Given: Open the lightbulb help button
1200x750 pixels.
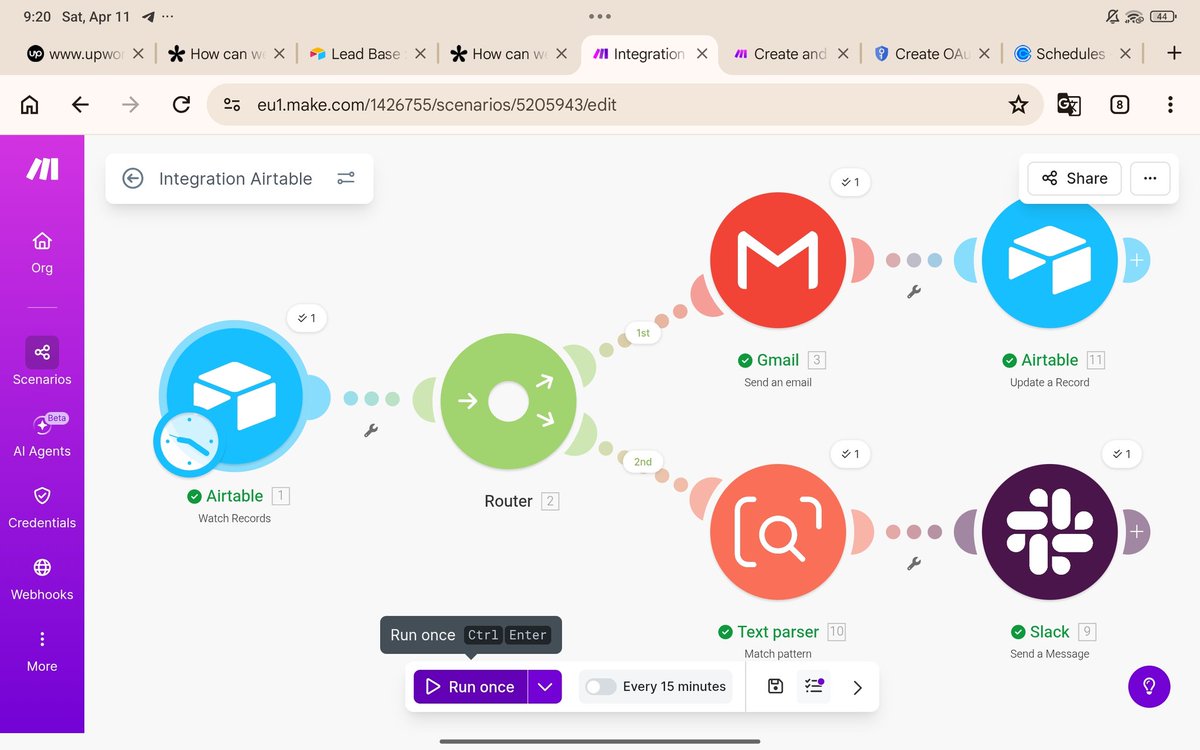Looking at the screenshot, I should (1149, 686).
